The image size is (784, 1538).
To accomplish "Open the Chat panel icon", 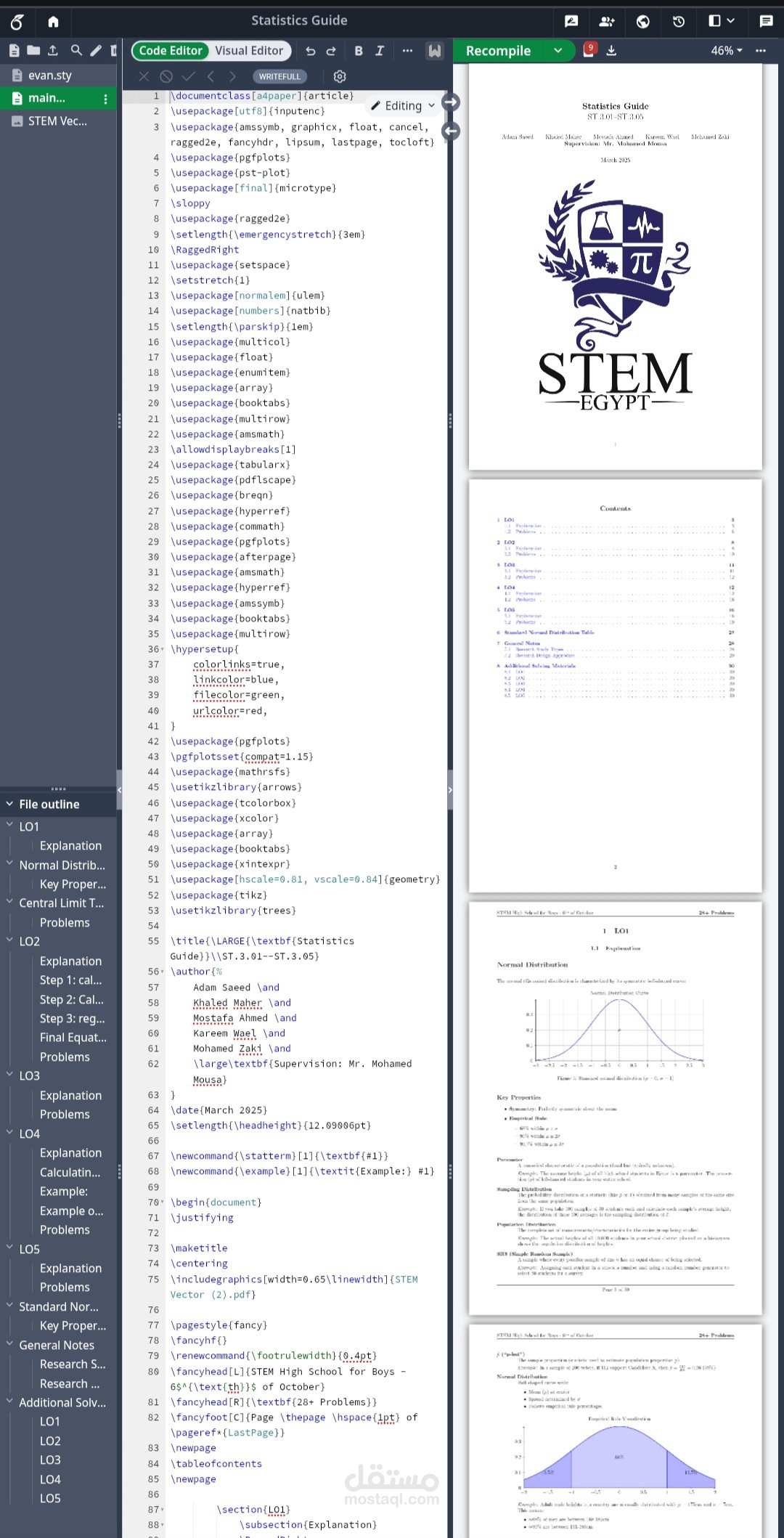I will point(766,21).
